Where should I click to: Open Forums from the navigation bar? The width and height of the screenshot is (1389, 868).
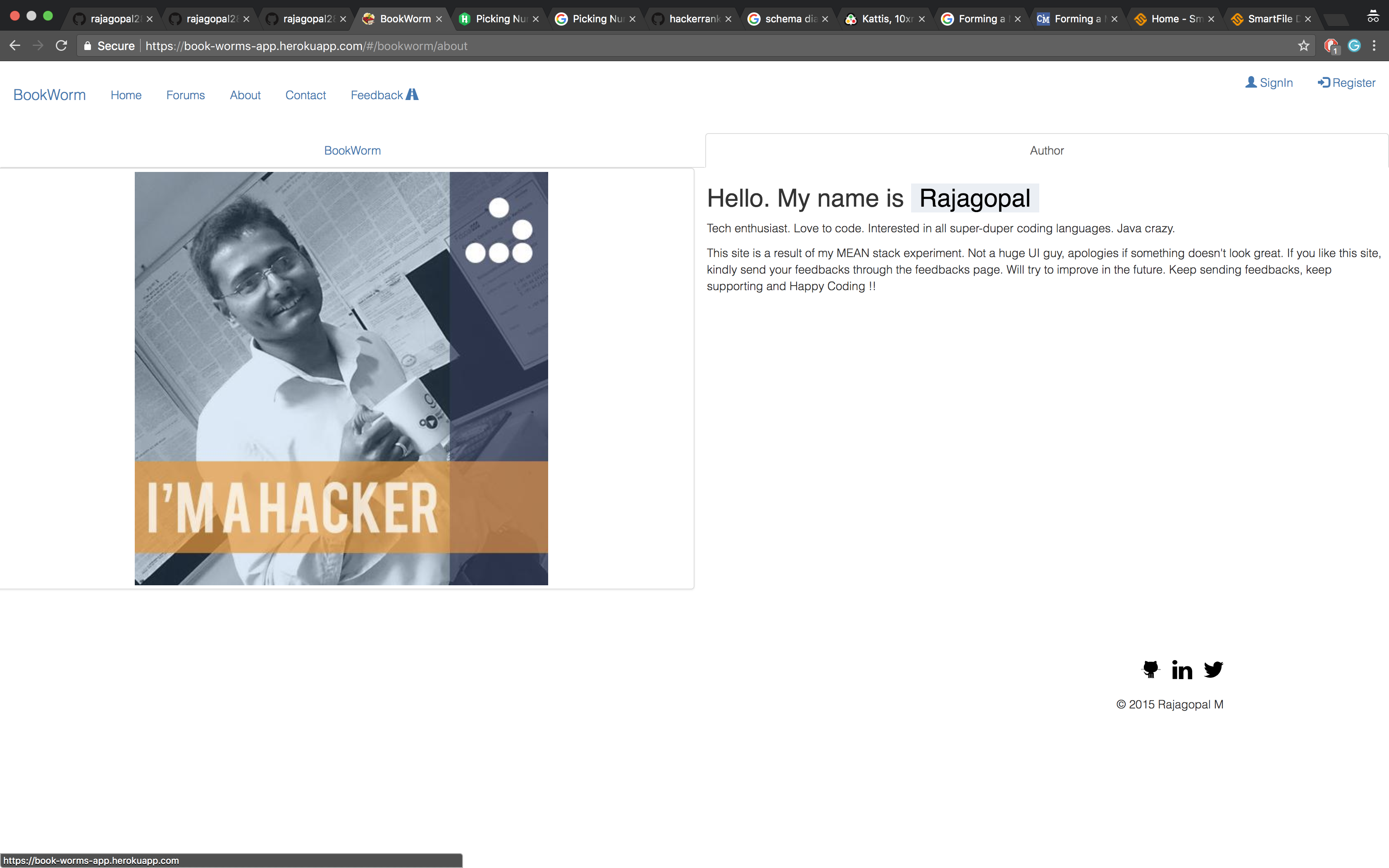point(185,95)
